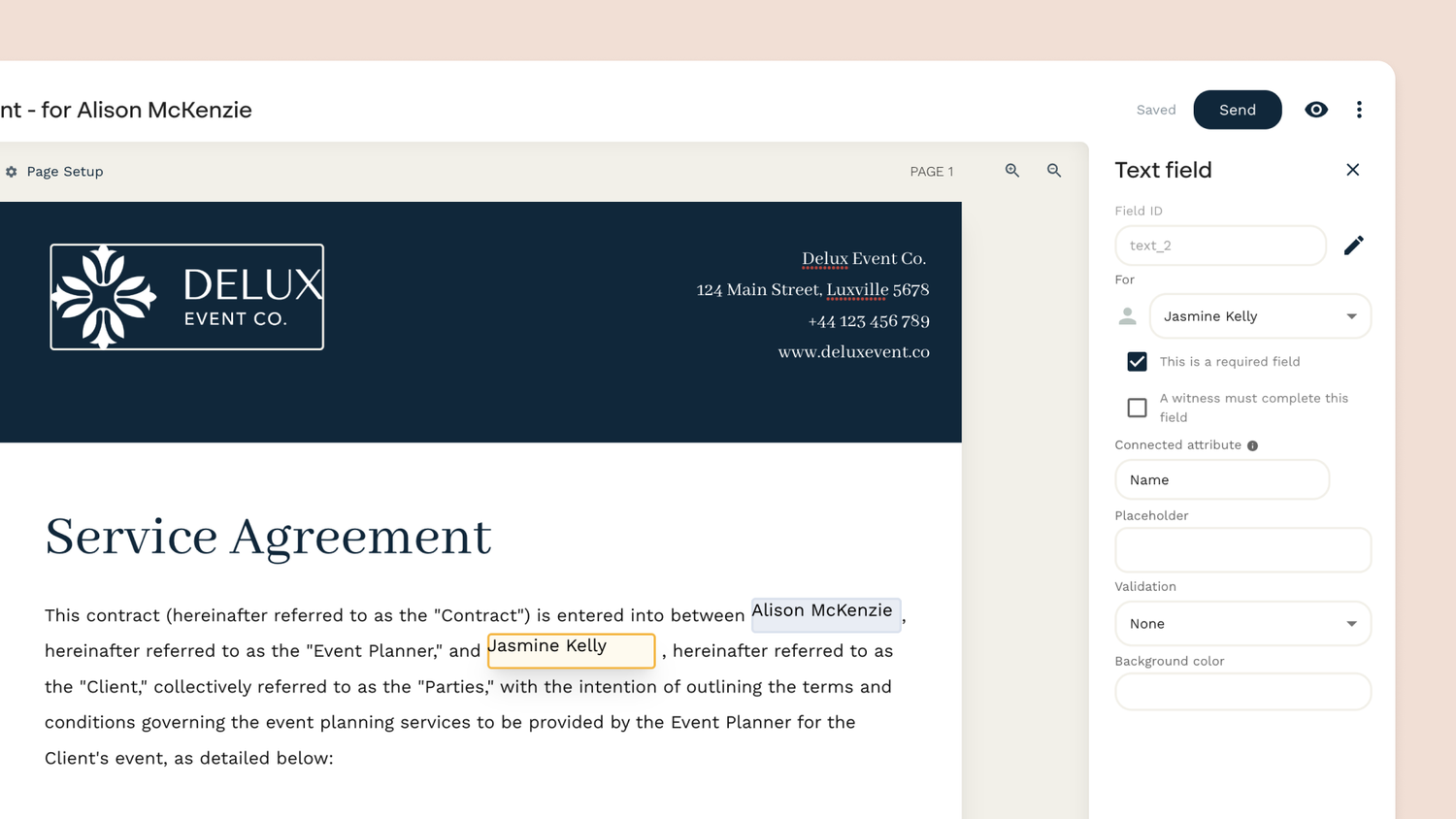Screen dimensions: 1456x819
Task: Click the zoom in magnifier icon
Action: (1012, 171)
